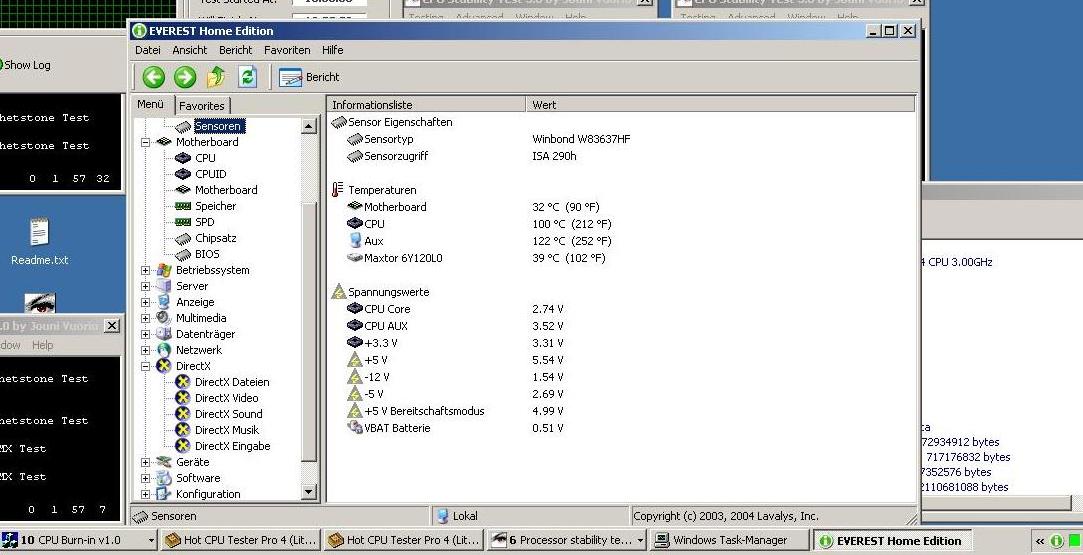Switch to Windows Task-Manager in taskbar
The width and height of the screenshot is (1083, 555).
click(730, 540)
